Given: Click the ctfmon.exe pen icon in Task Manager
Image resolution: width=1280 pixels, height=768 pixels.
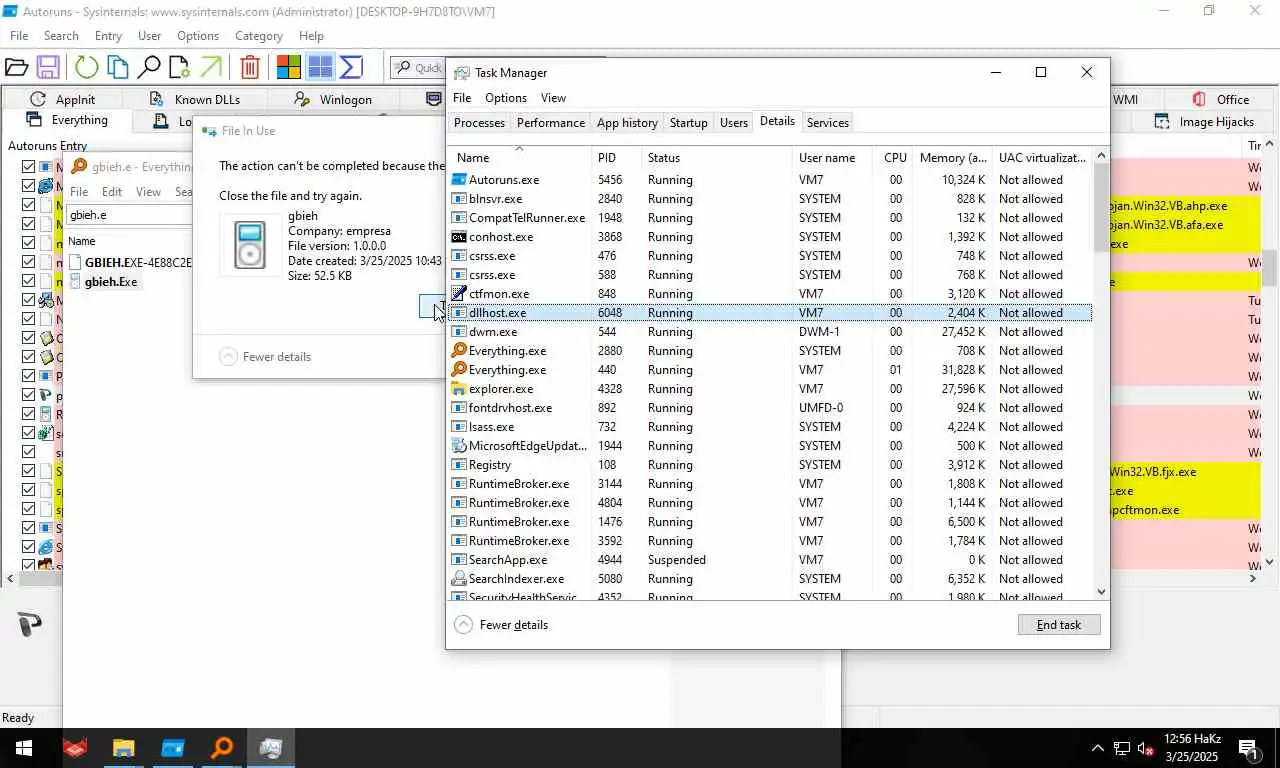Looking at the screenshot, I should (x=459, y=294).
